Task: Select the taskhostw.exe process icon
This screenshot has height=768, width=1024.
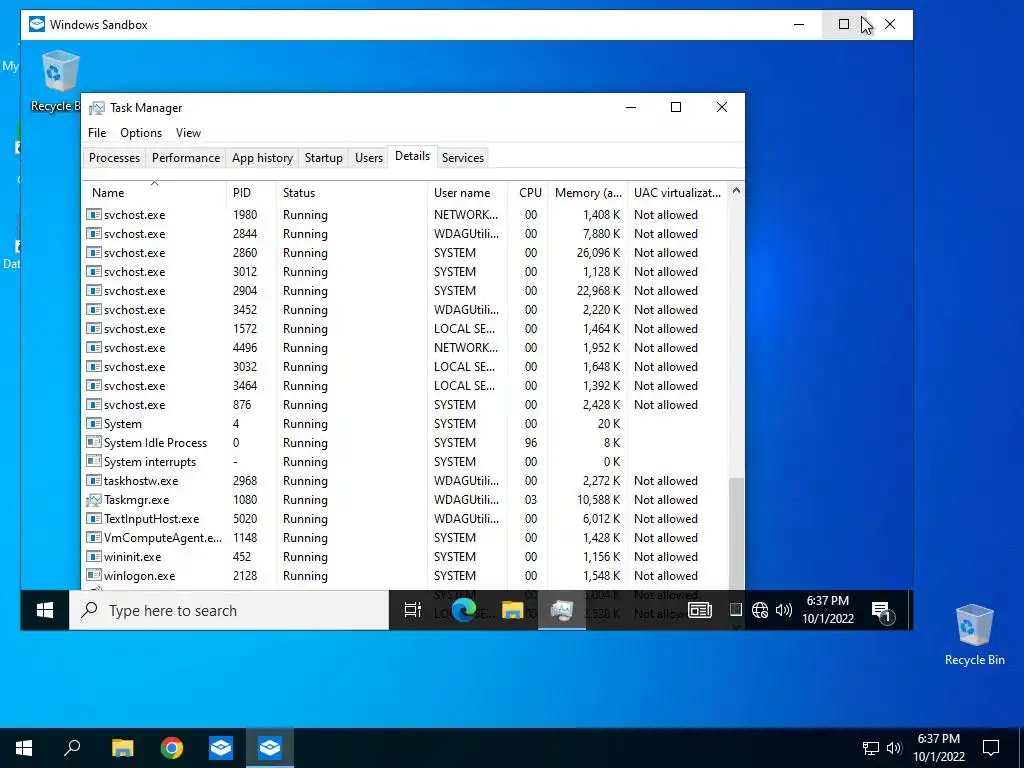Action: [x=94, y=481]
